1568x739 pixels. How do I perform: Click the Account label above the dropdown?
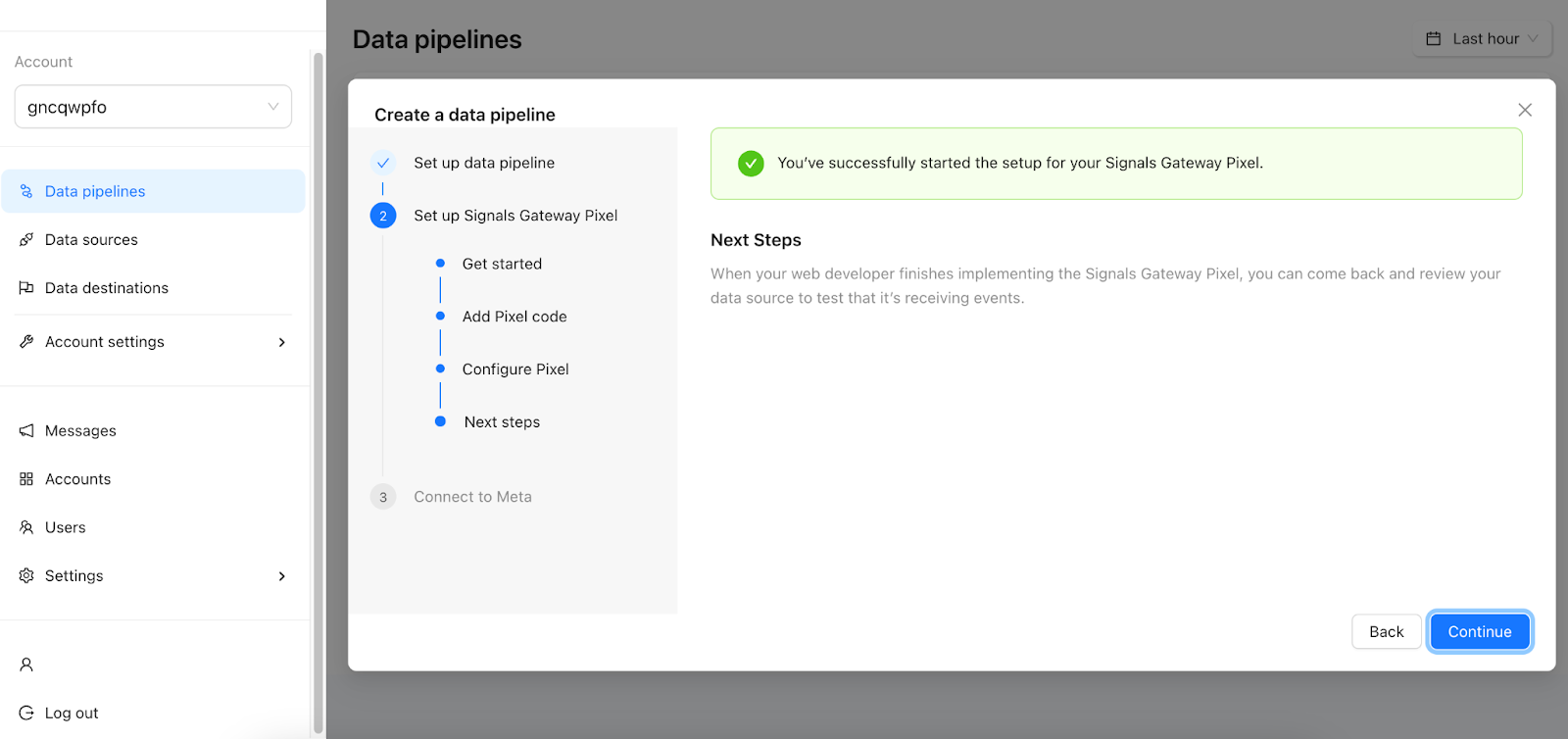43,62
